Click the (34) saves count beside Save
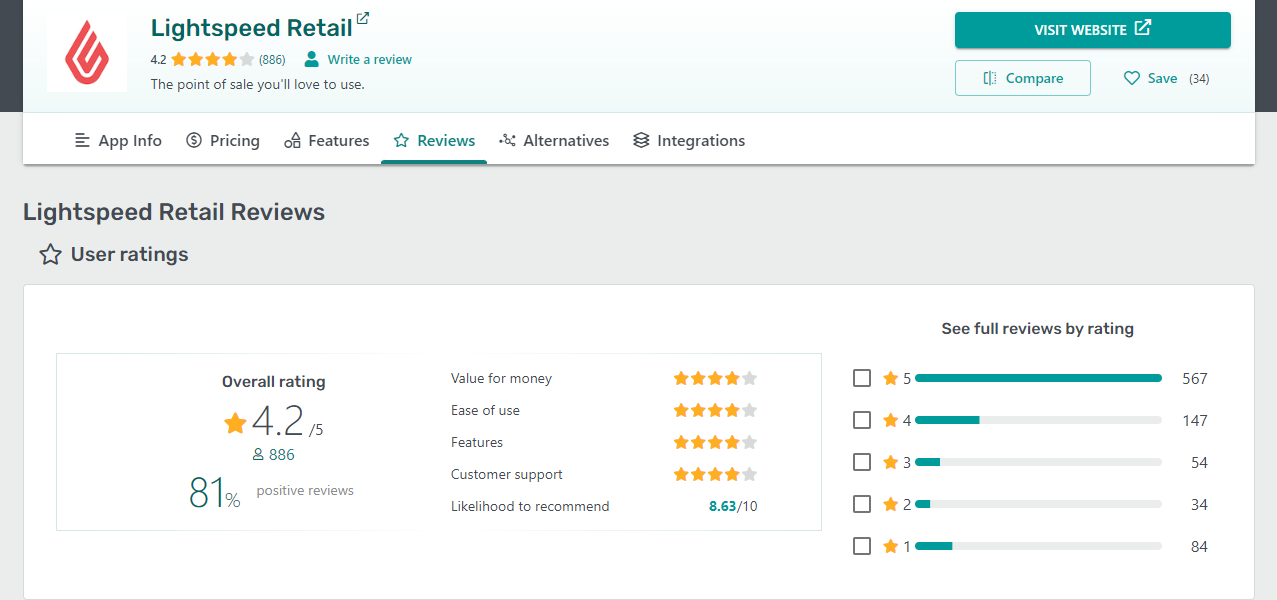The image size is (1277, 600). click(x=1199, y=78)
